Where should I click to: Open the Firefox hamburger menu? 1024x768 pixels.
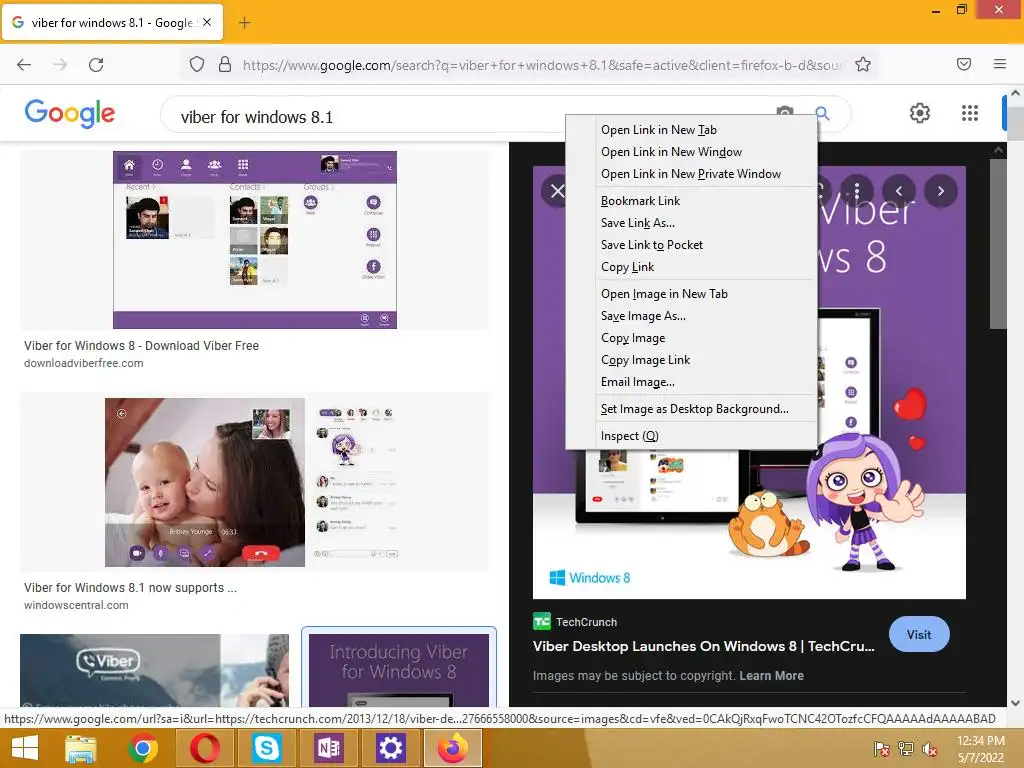pyautogui.click(x=1000, y=64)
